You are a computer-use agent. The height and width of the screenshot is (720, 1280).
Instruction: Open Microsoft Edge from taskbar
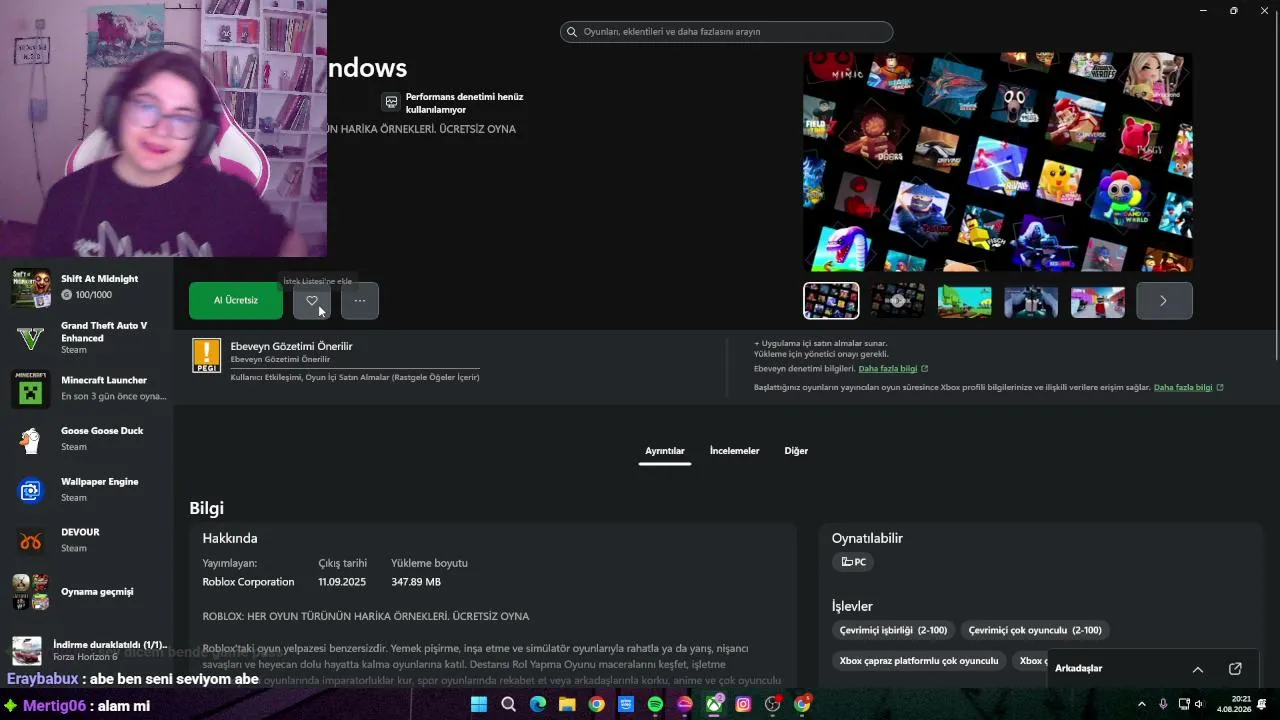[538, 705]
